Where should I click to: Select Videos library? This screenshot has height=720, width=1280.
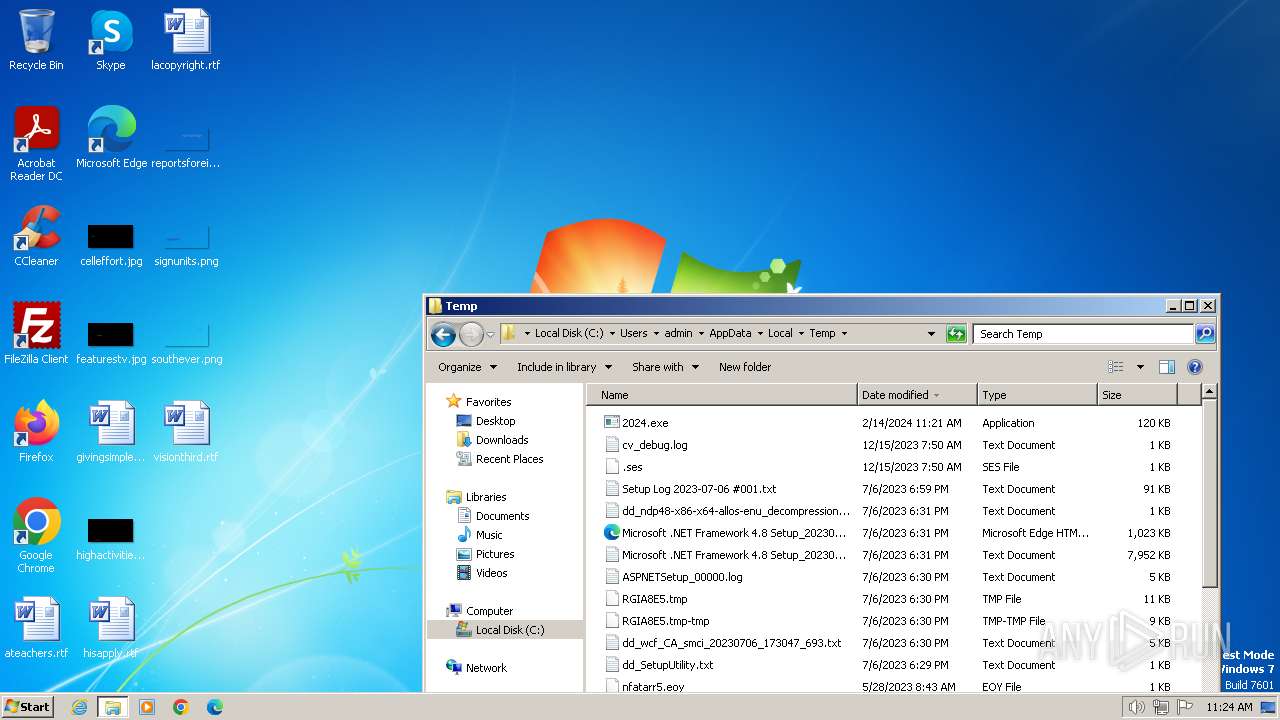point(491,573)
